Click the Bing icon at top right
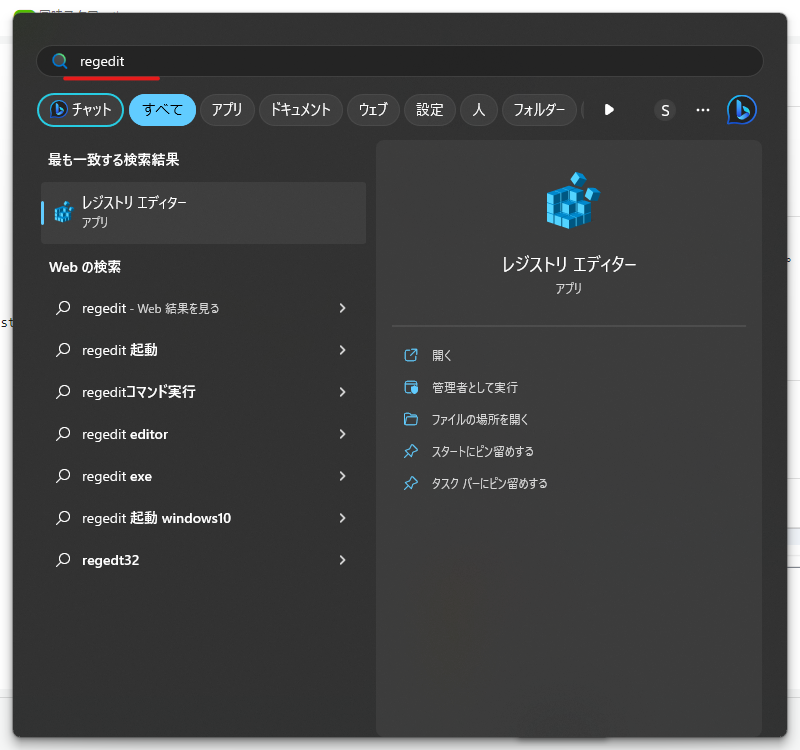 click(x=740, y=110)
